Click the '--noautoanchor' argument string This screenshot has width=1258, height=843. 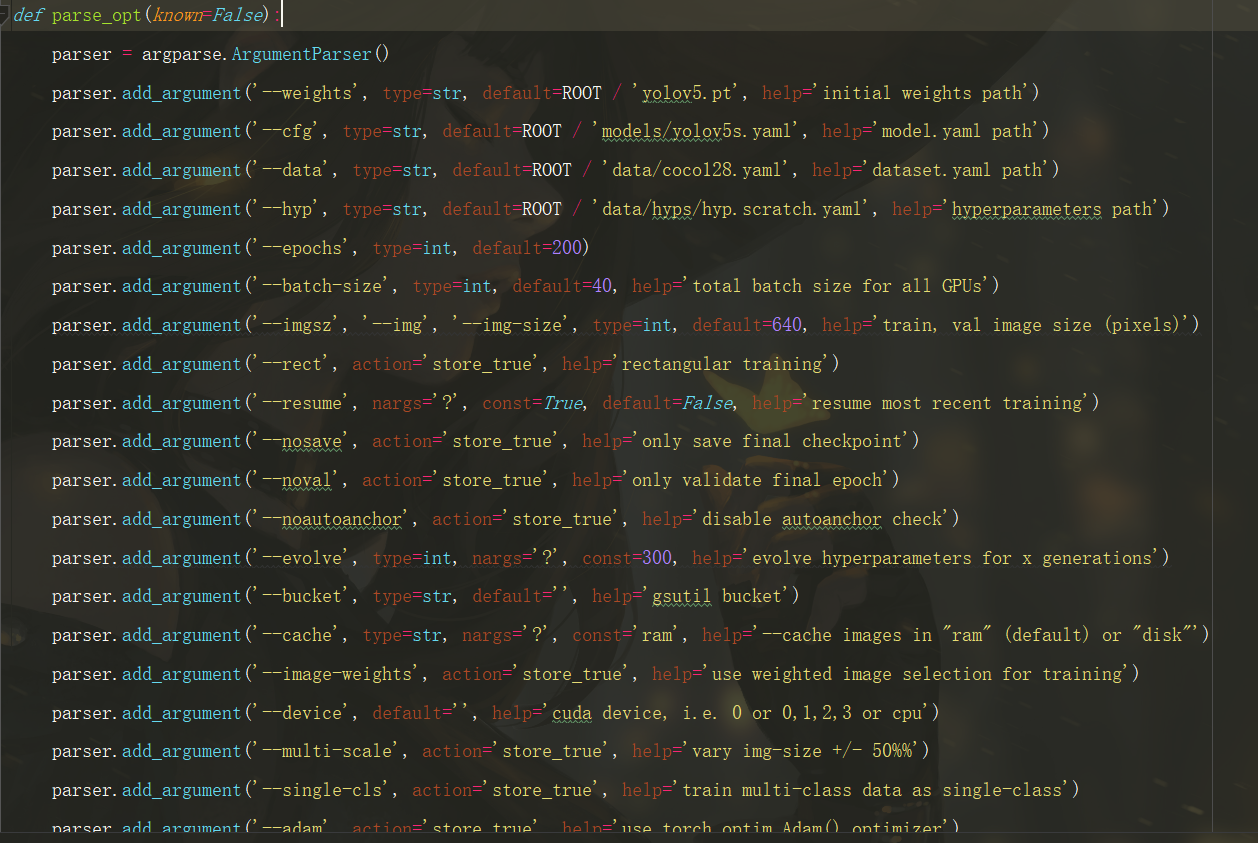(x=332, y=519)
